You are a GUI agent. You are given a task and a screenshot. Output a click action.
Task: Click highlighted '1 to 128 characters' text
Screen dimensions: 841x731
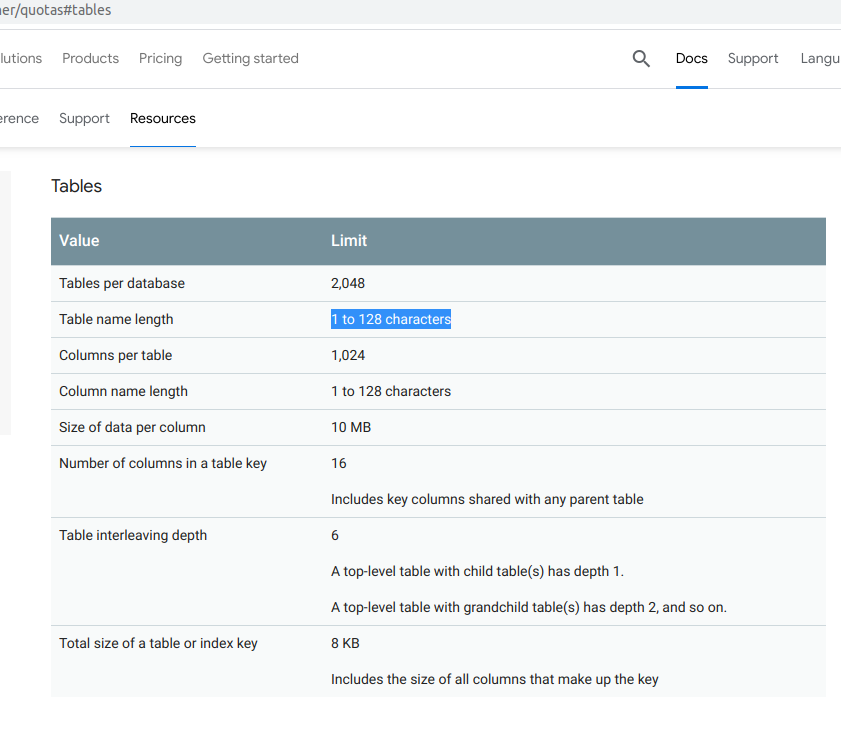click(x=390, y=320)
